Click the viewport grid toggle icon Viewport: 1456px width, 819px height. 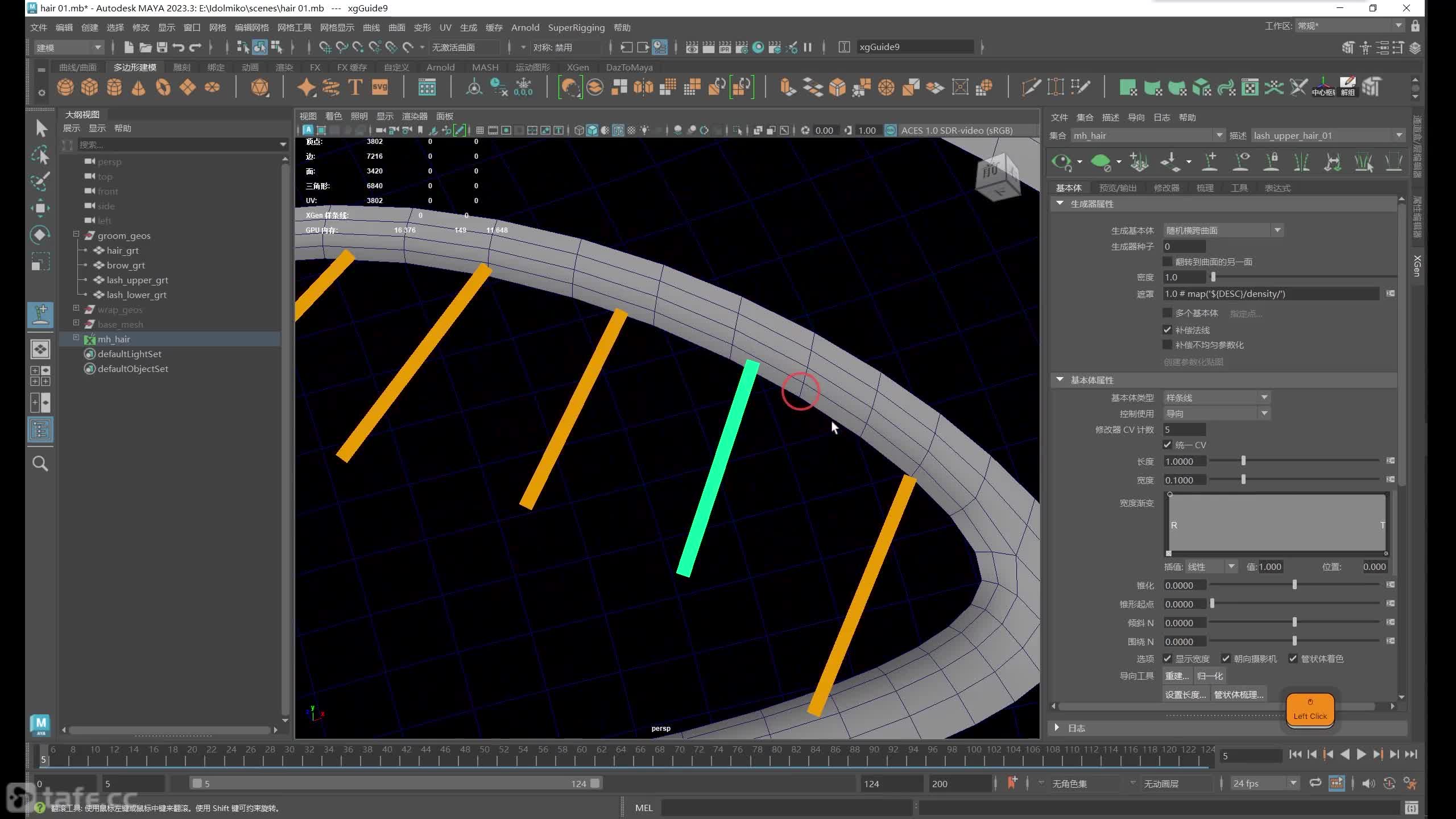click(x=479, y=130)
